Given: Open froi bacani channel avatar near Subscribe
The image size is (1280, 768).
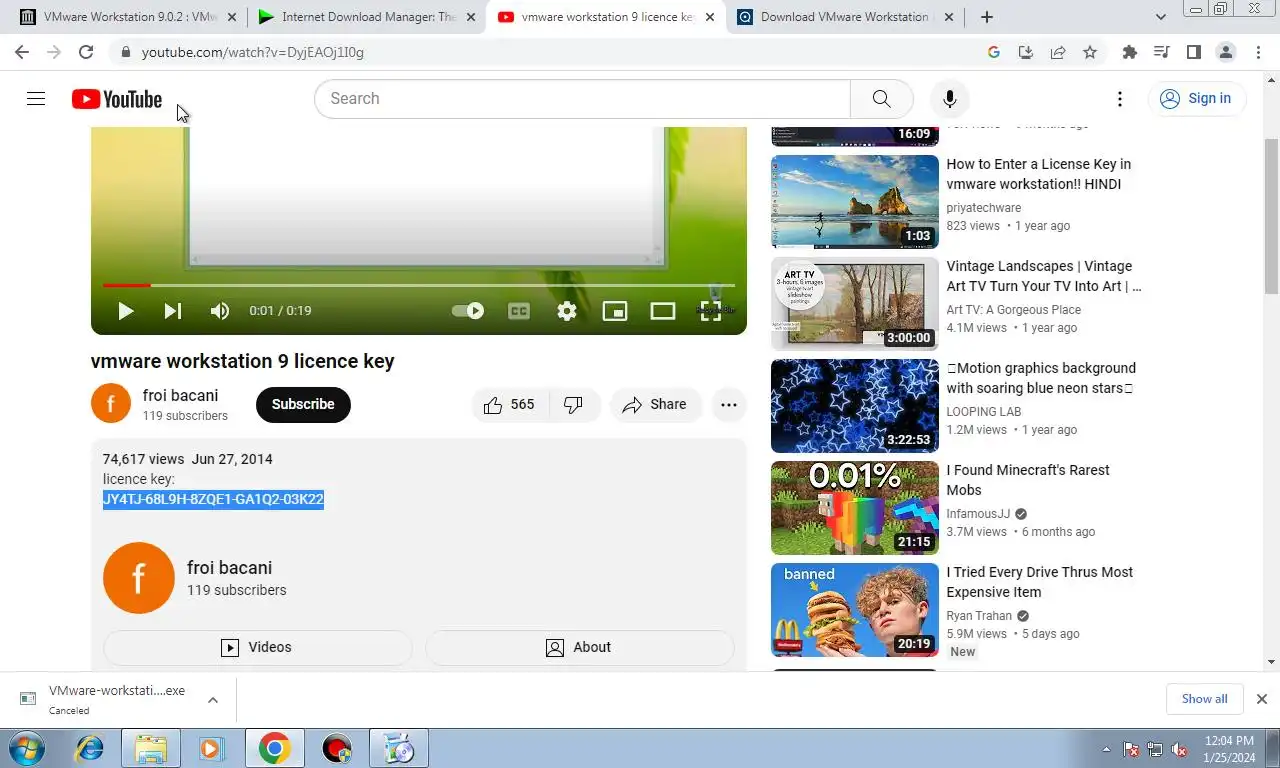Looking at the screenshot, I should (111, 404).
